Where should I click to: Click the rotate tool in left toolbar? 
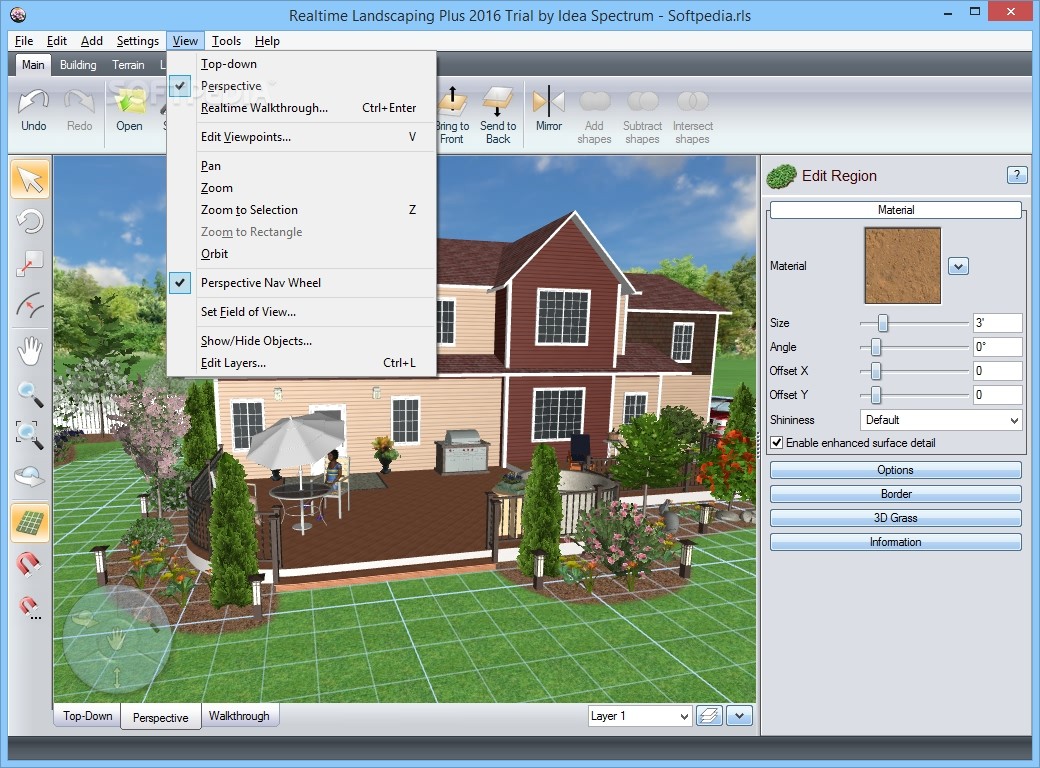click(30, 221)
